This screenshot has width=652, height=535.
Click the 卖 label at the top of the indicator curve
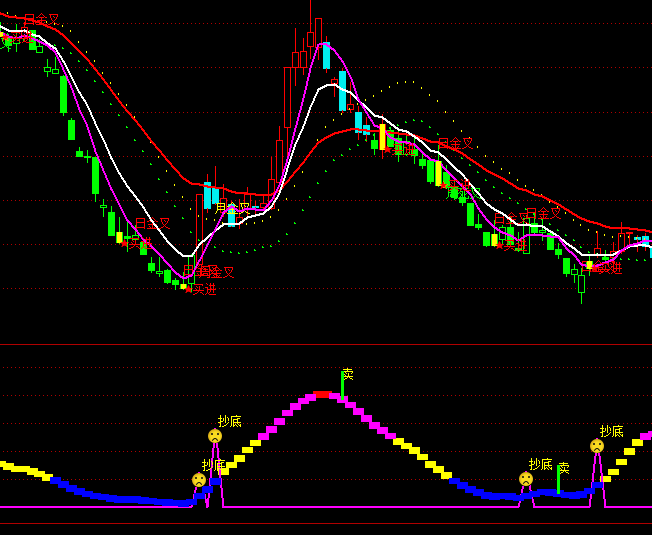[x=348, y=374]
